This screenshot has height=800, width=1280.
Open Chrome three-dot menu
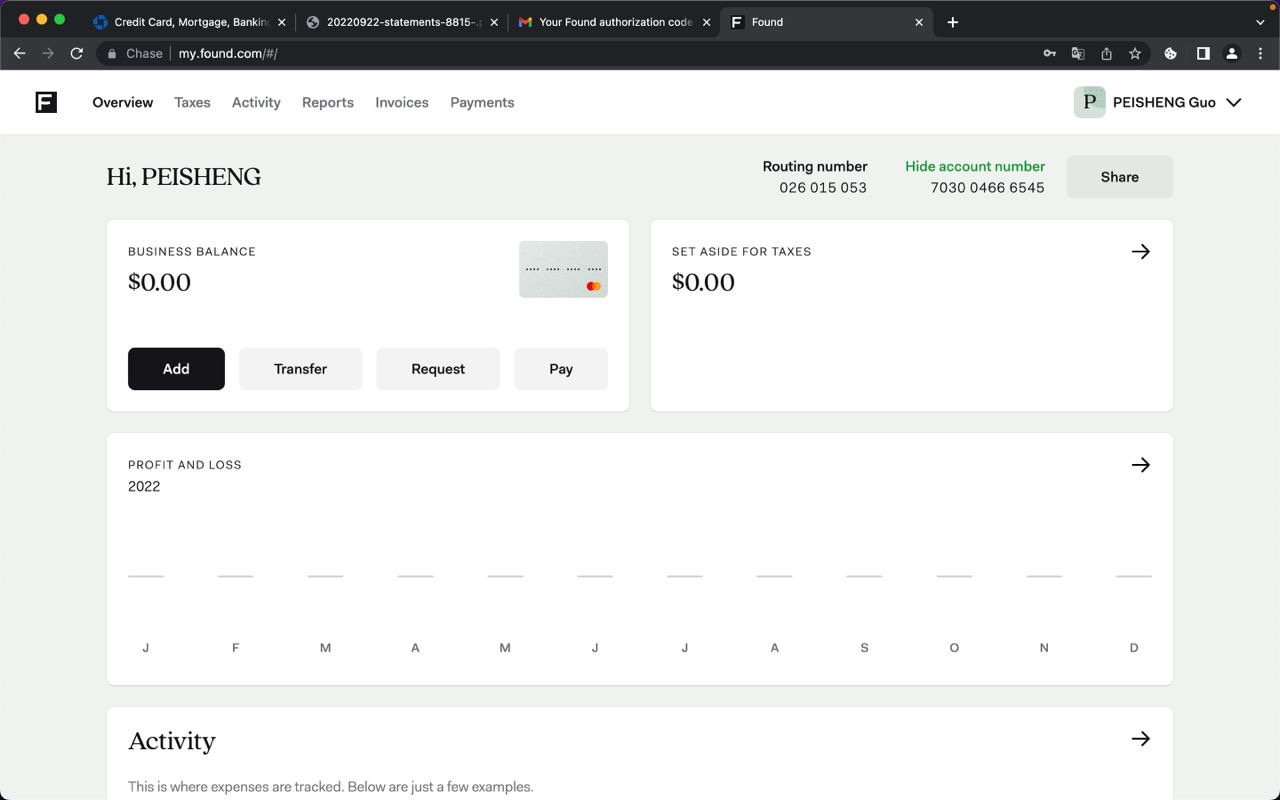tap(1260, 53)
